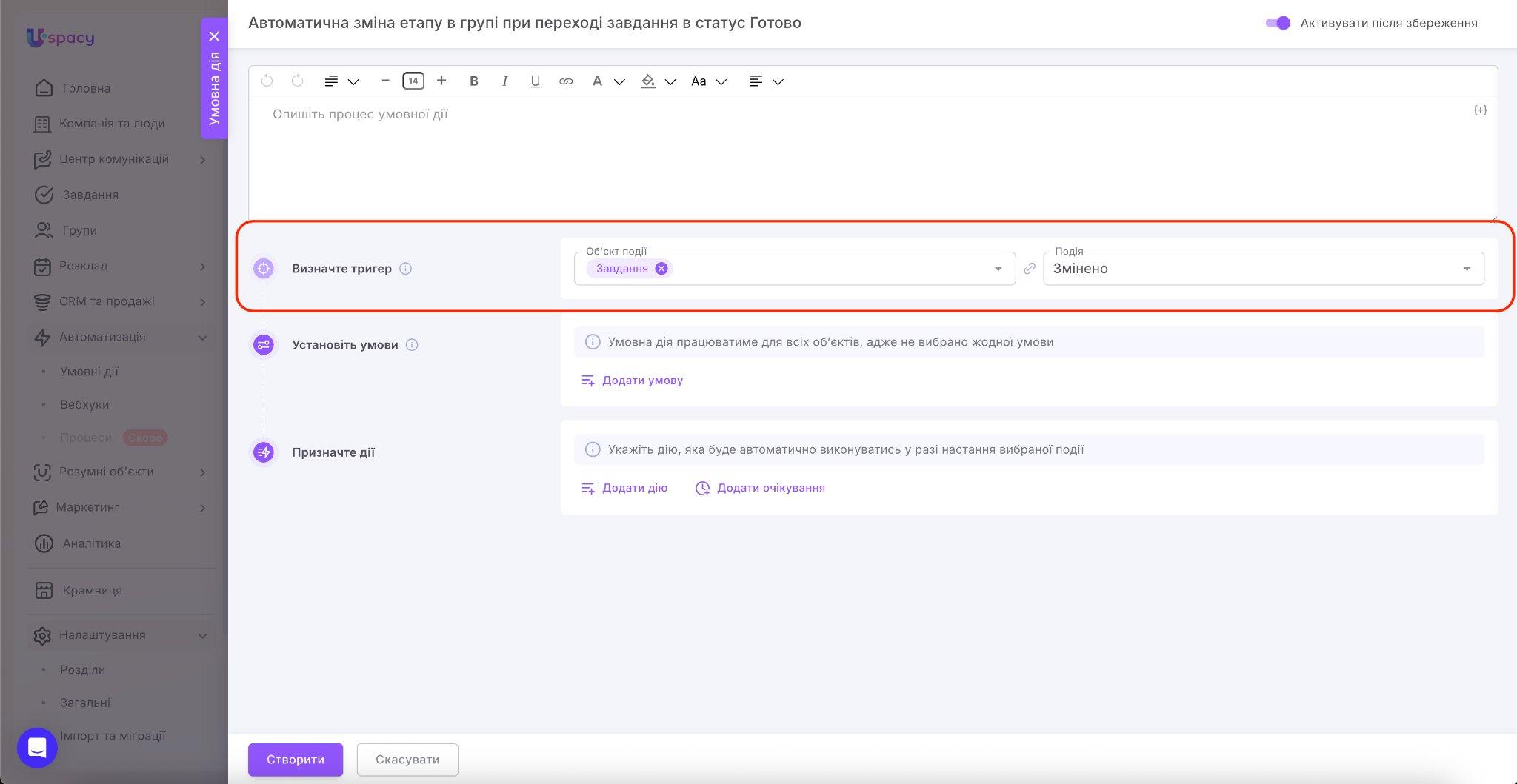Click the Додати умову link
This screenshot has width=1517, height=784.
click(641, 381)
